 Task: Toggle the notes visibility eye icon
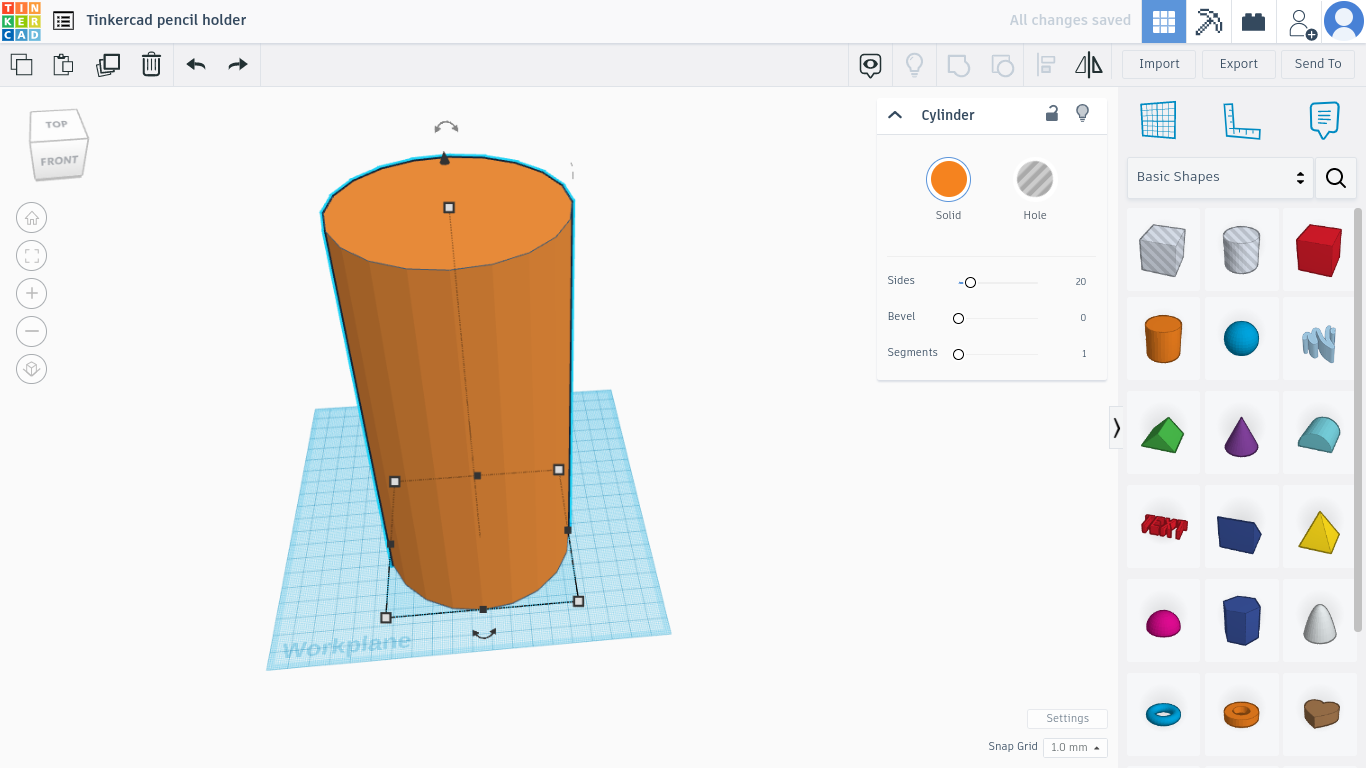click(871, 66)
